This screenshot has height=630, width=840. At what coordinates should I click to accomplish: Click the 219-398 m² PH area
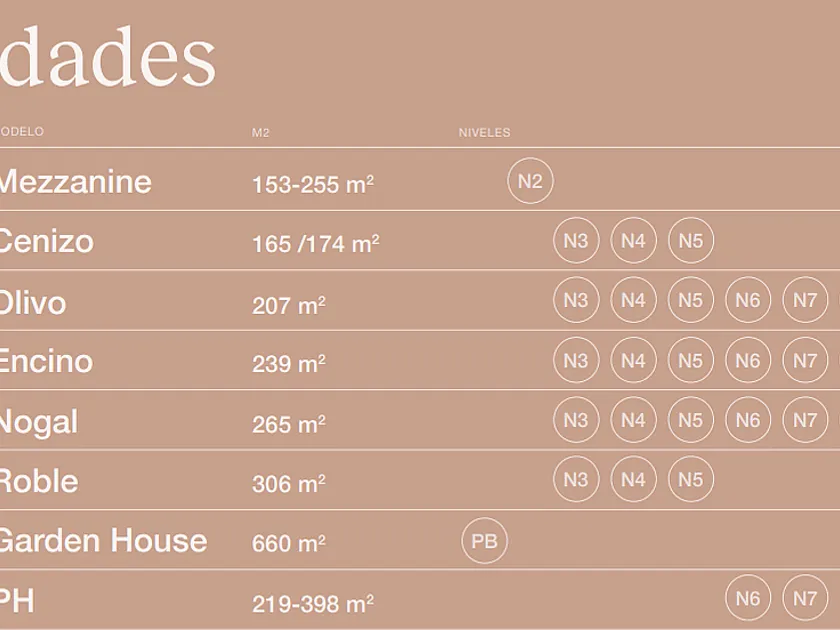313,604
